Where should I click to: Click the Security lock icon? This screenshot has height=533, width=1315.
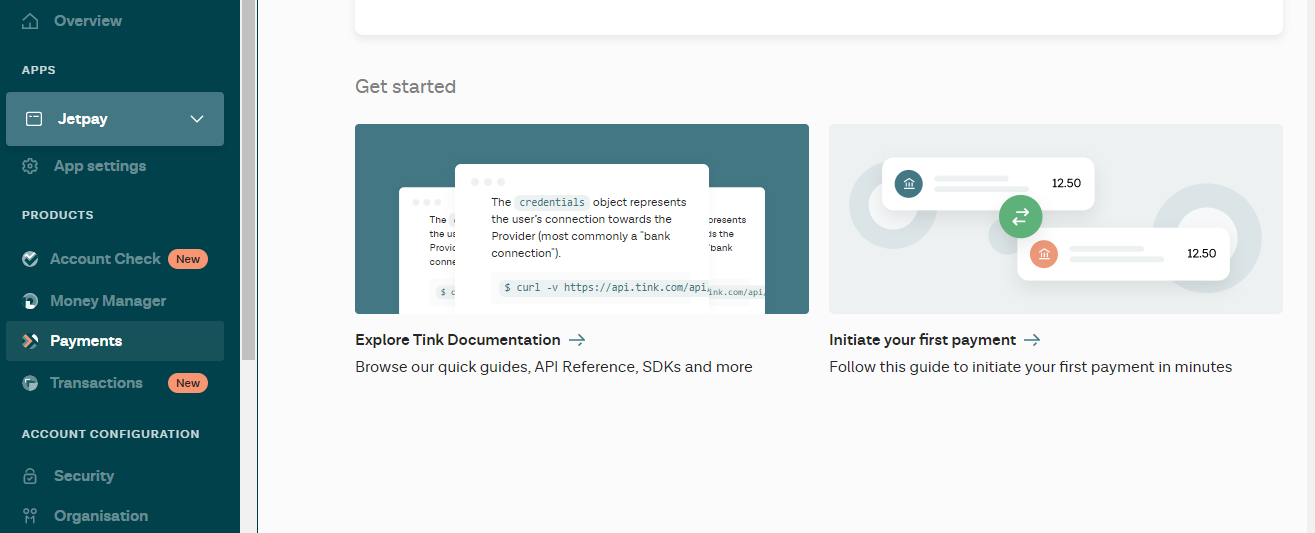pyautogui.click(x=31, y=476)
